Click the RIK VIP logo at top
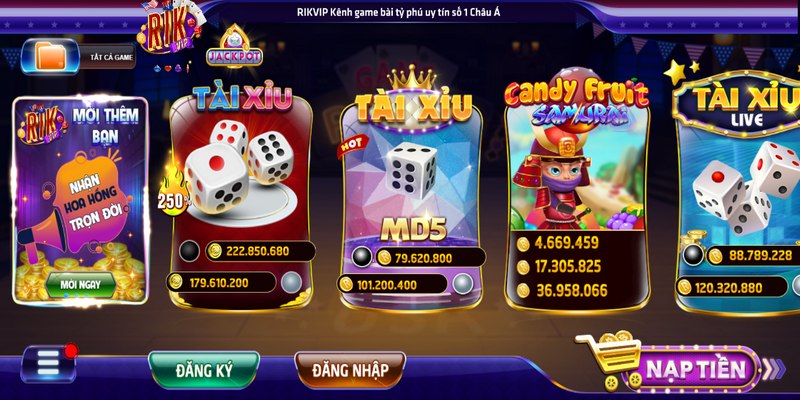This screenshot has width=800, height=400. click(170, 30)
